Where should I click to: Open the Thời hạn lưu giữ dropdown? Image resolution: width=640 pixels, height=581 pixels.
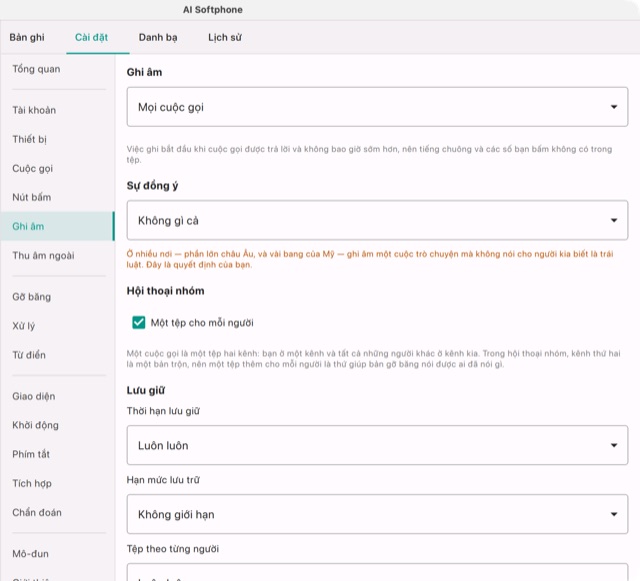[x=377, y=445]
